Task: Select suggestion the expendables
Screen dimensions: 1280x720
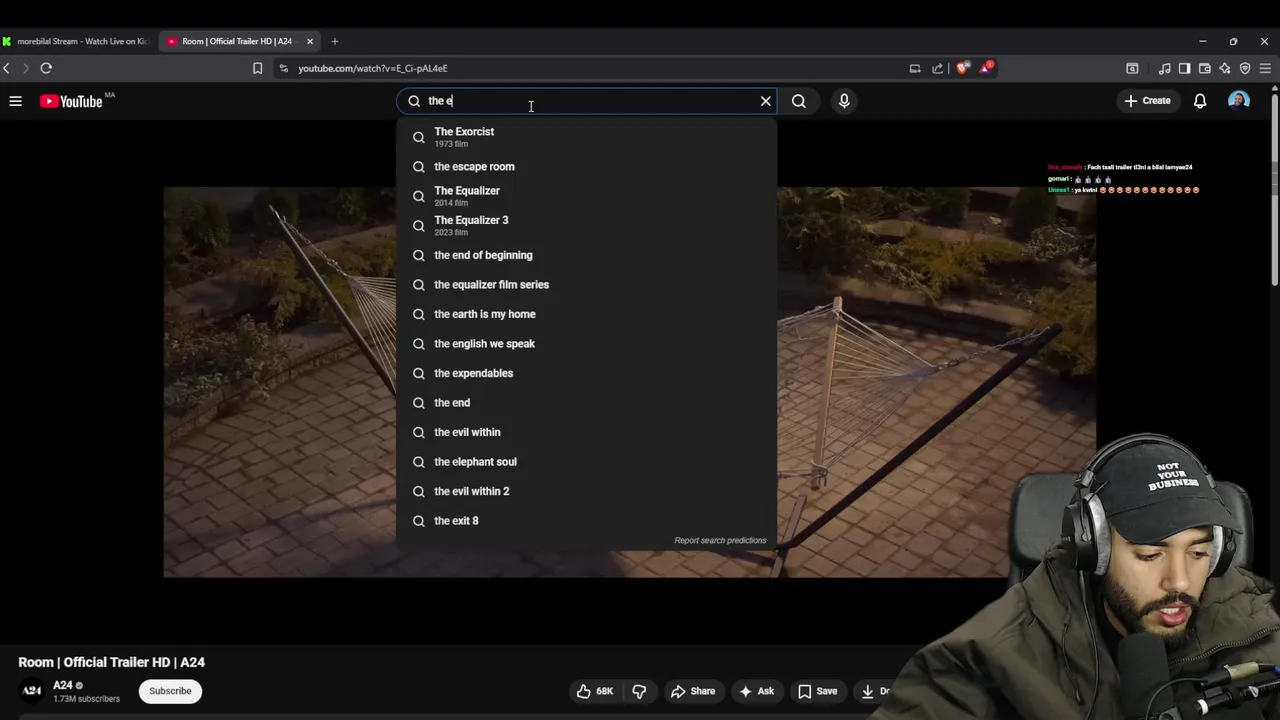Action: click(586, 373)
